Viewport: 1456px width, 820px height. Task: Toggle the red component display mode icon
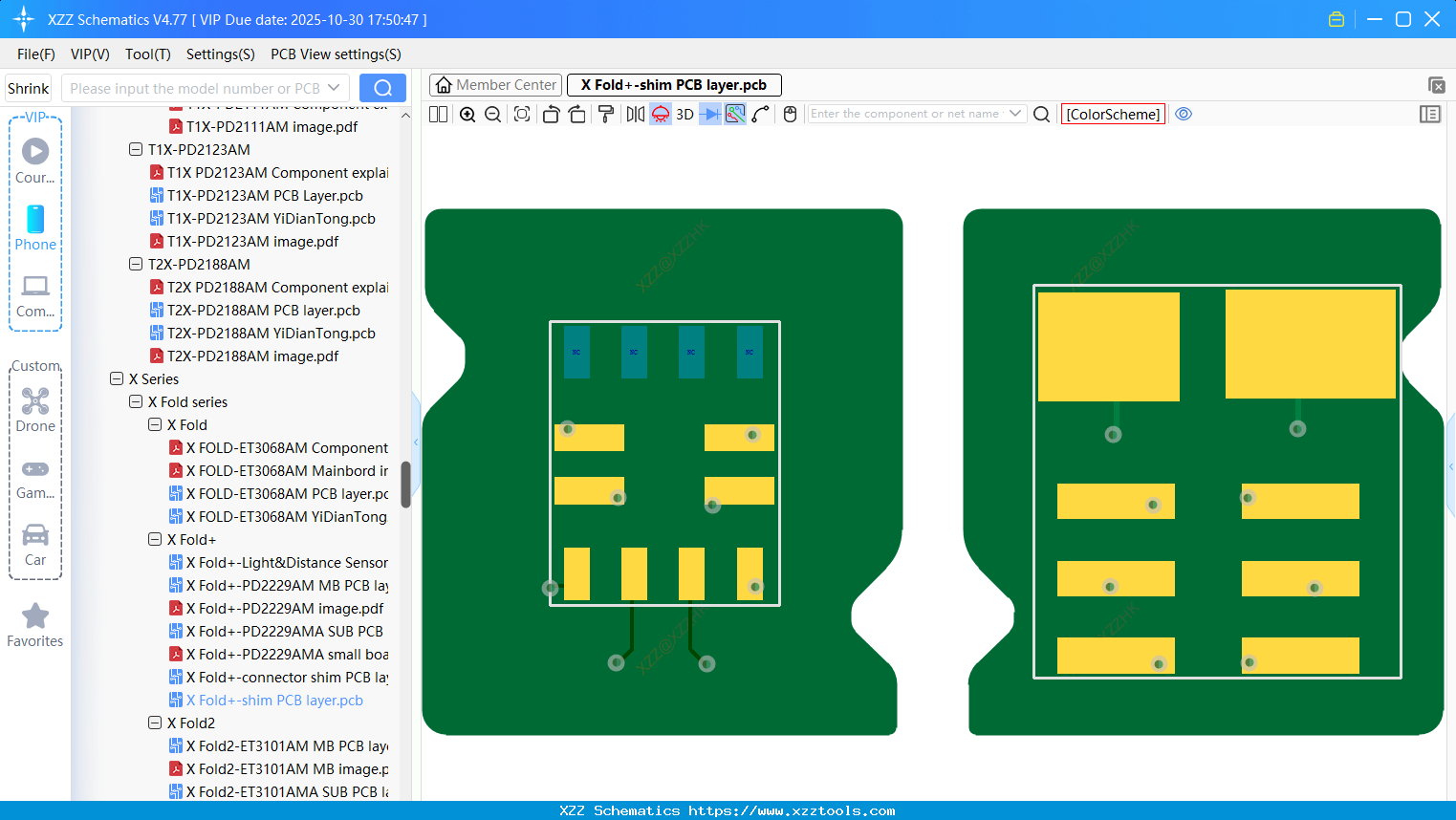tap(660, 114)
